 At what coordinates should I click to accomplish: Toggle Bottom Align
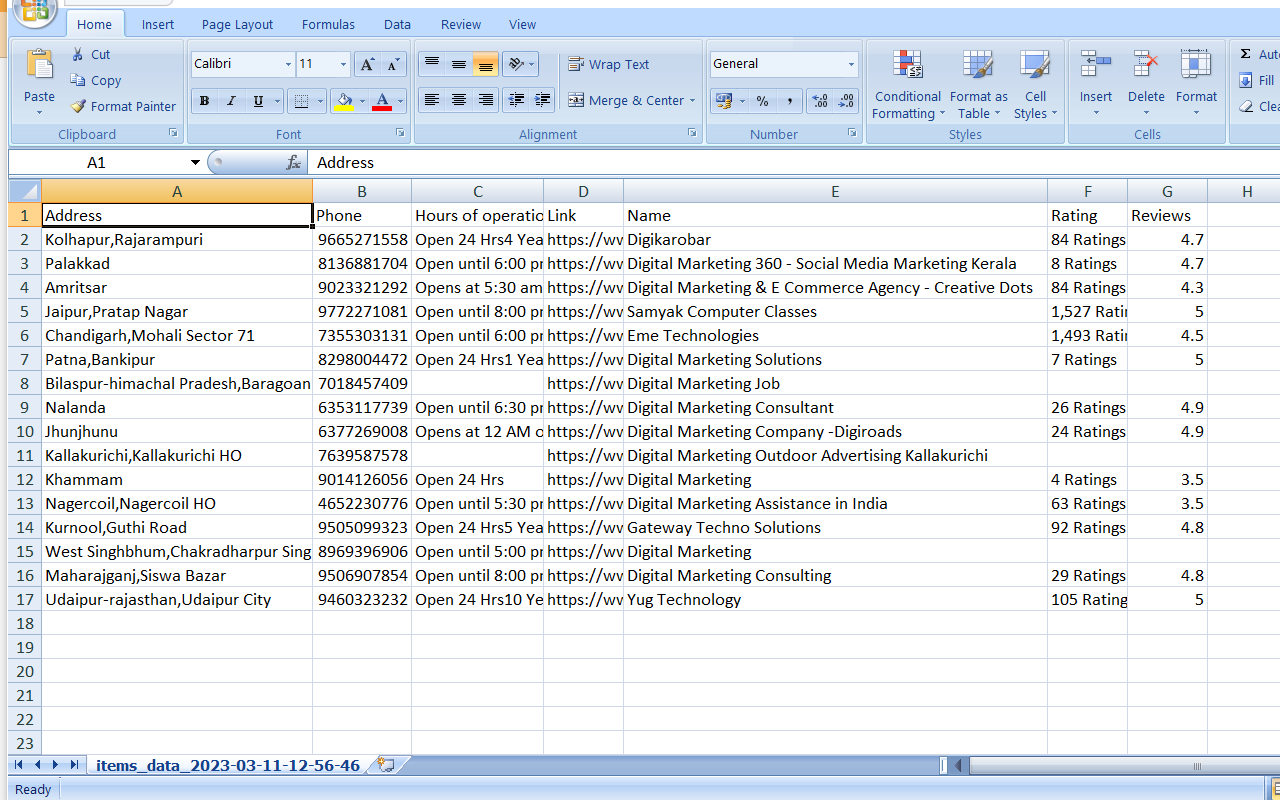point(486,64)
